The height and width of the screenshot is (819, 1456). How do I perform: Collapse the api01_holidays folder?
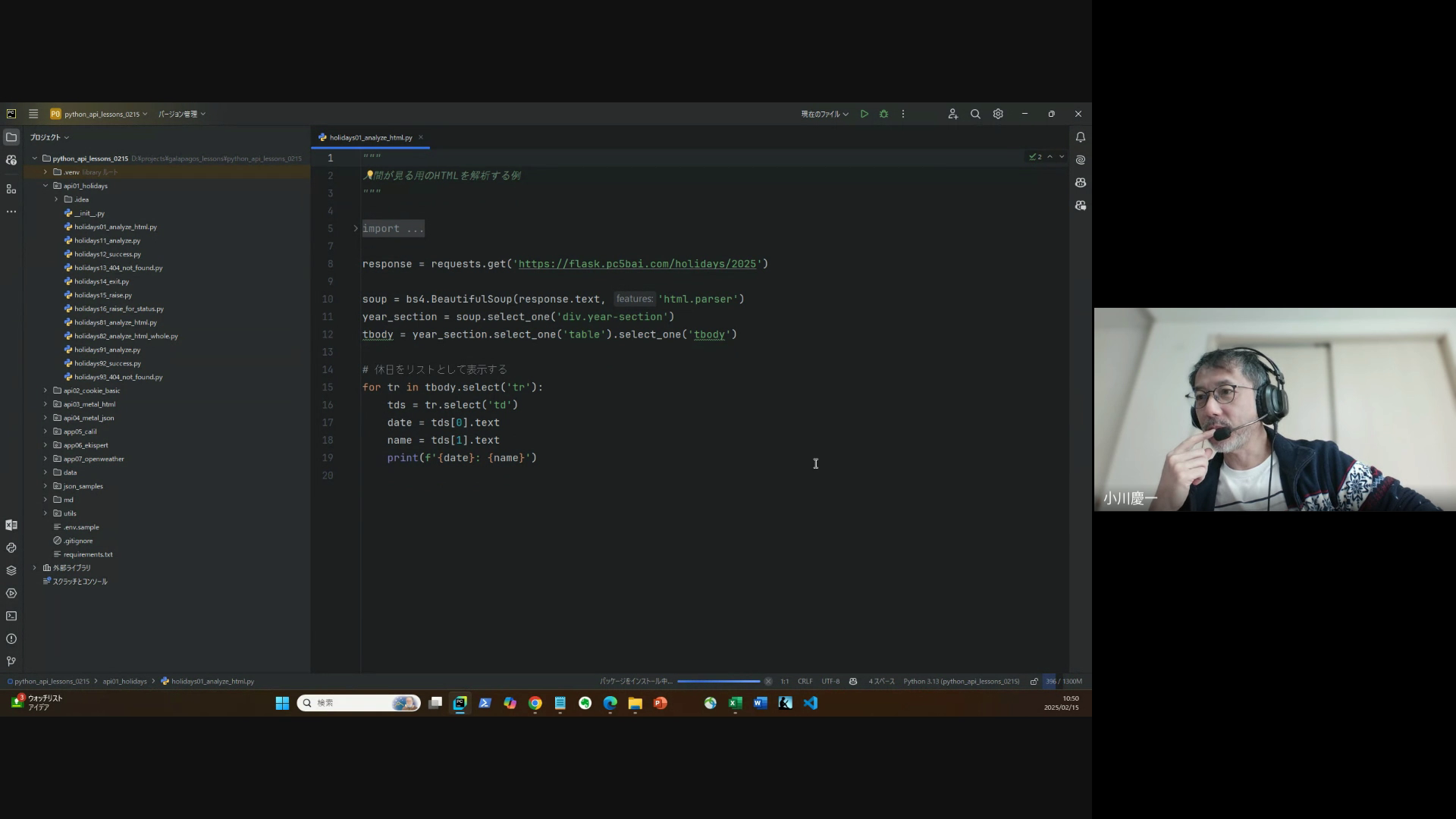click(45, 186)
